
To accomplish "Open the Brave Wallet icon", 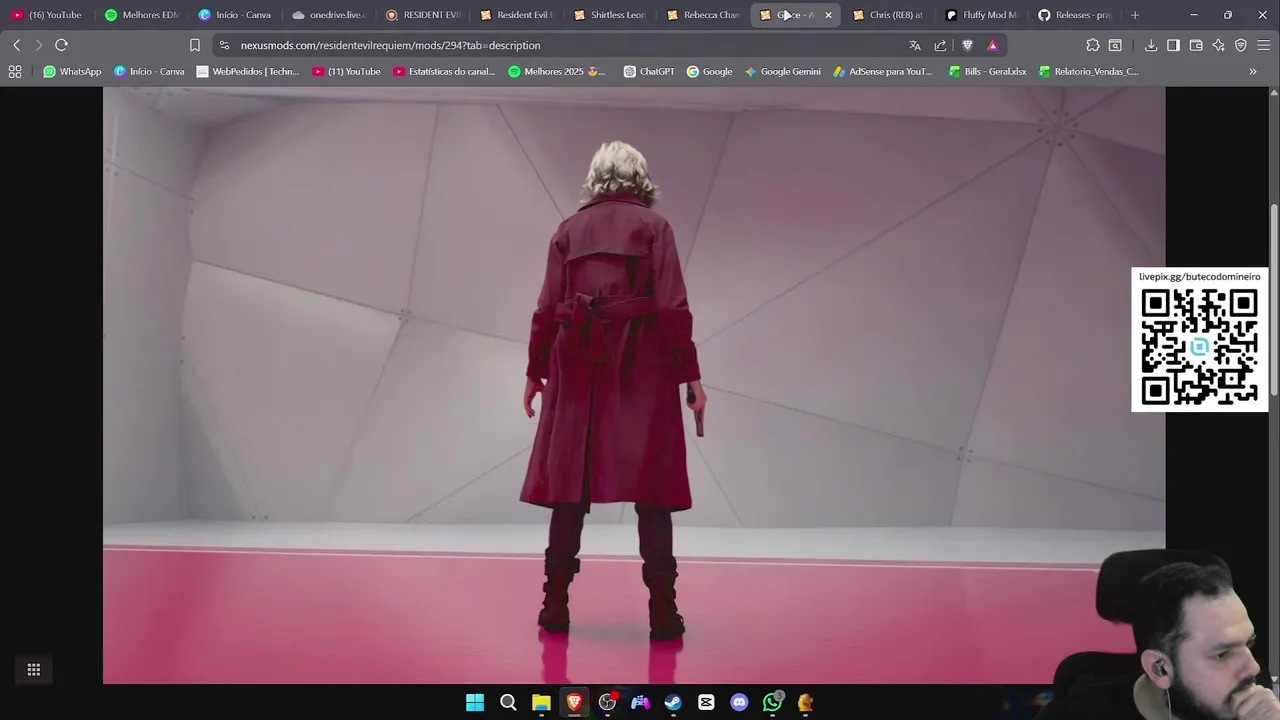I will coord(1196,45).
